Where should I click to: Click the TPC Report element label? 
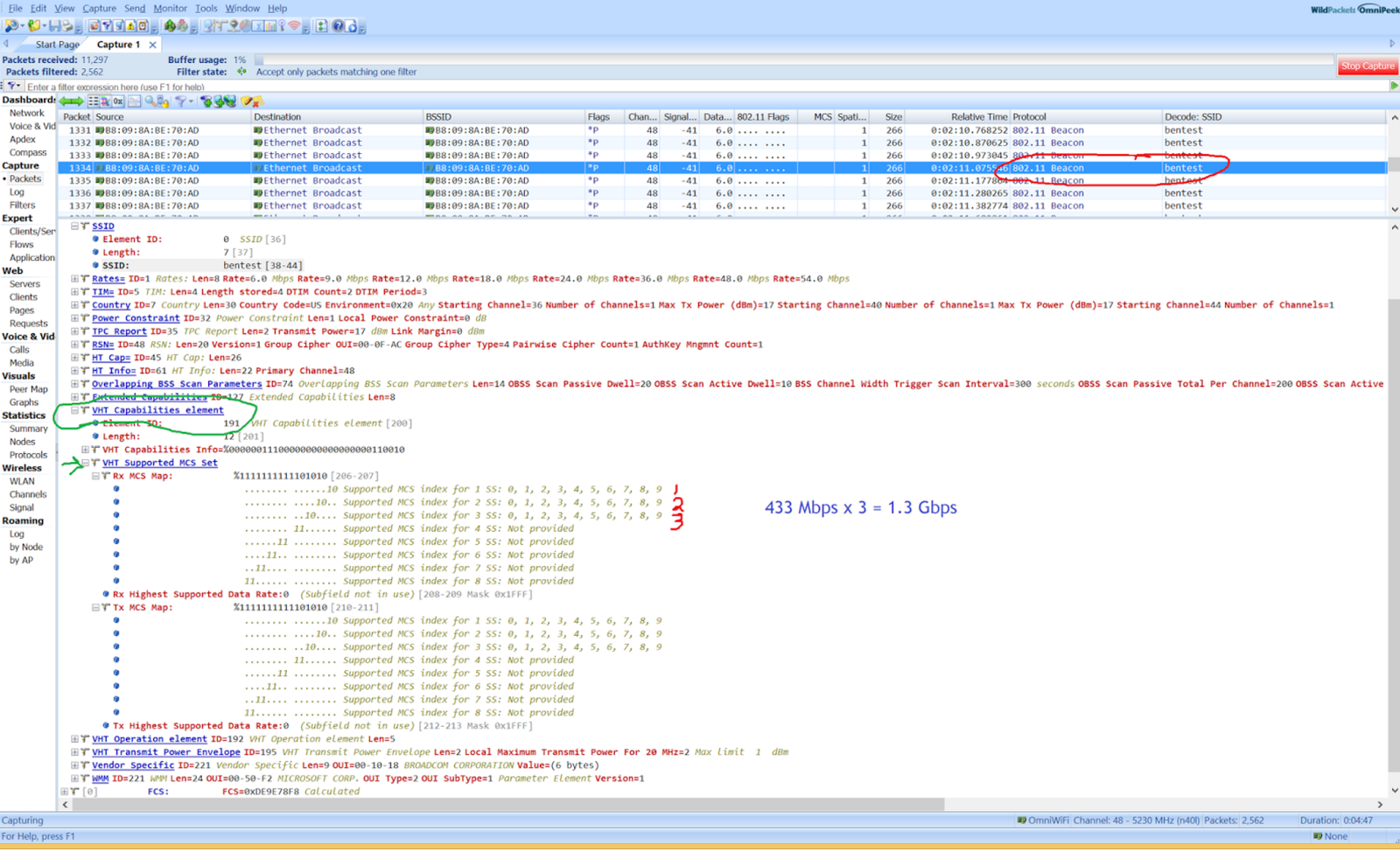[x=119, y=331]
